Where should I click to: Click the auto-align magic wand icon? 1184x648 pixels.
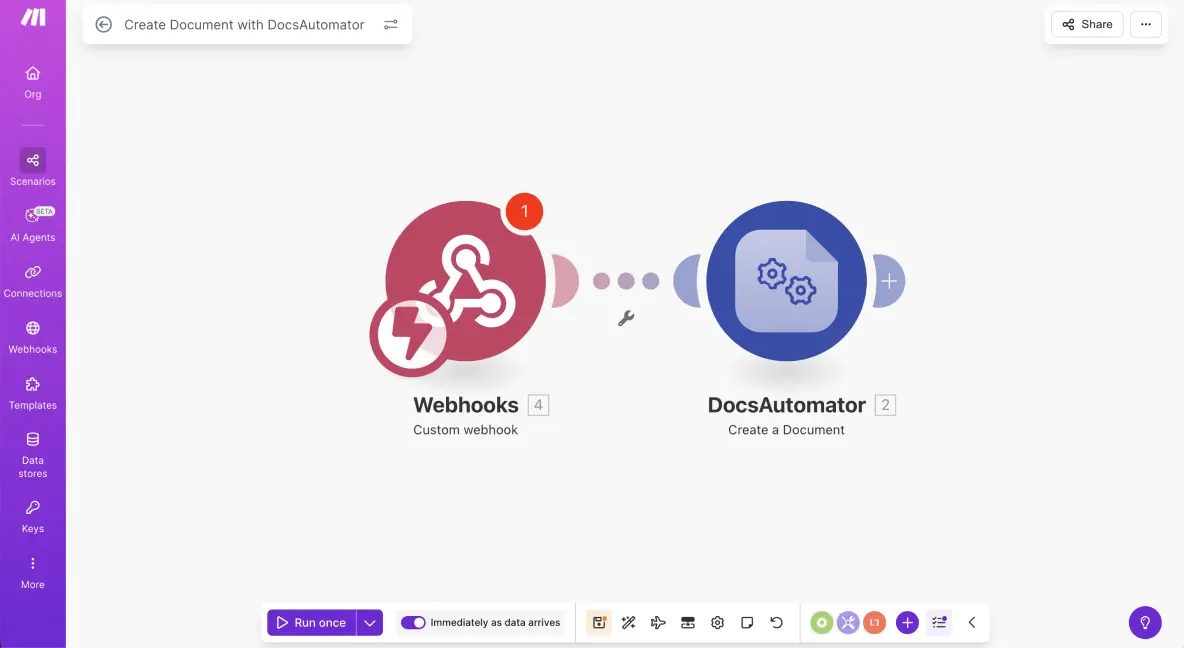pyautogui.click(x=628, y=623)
